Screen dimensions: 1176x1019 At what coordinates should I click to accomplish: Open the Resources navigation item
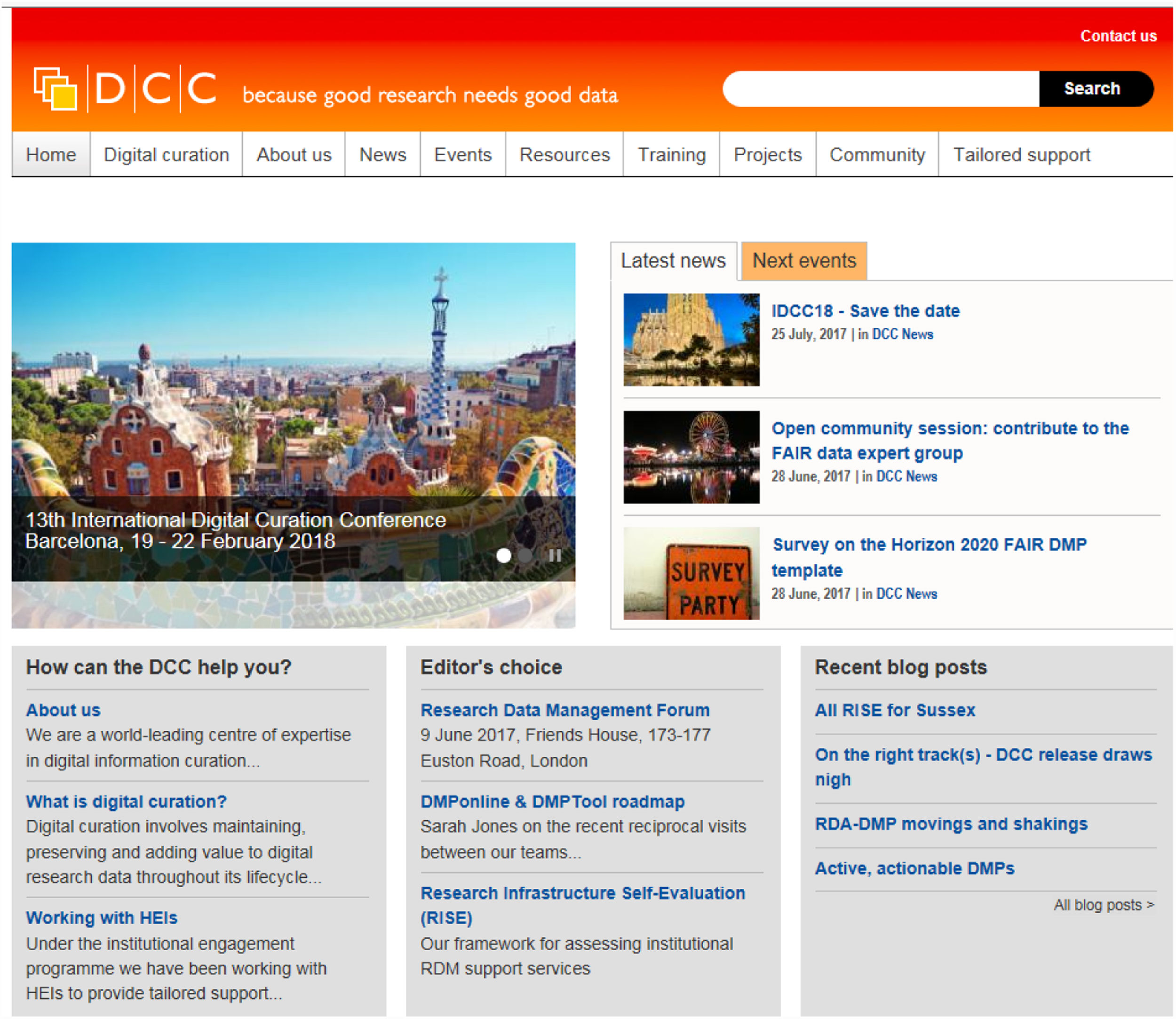pyautogui.click(x=564, y=155)
